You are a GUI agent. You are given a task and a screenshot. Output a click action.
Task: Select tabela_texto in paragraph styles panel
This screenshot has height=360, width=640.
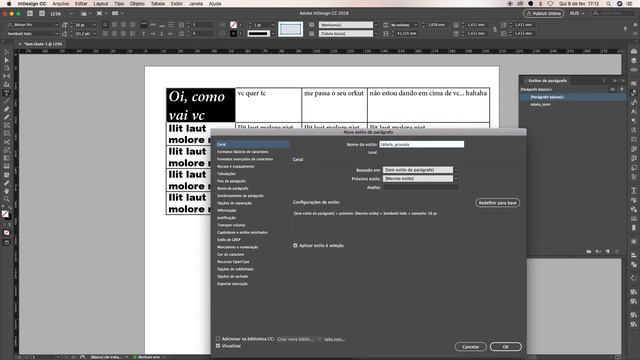pyautogui.click(x=540, y=104)
